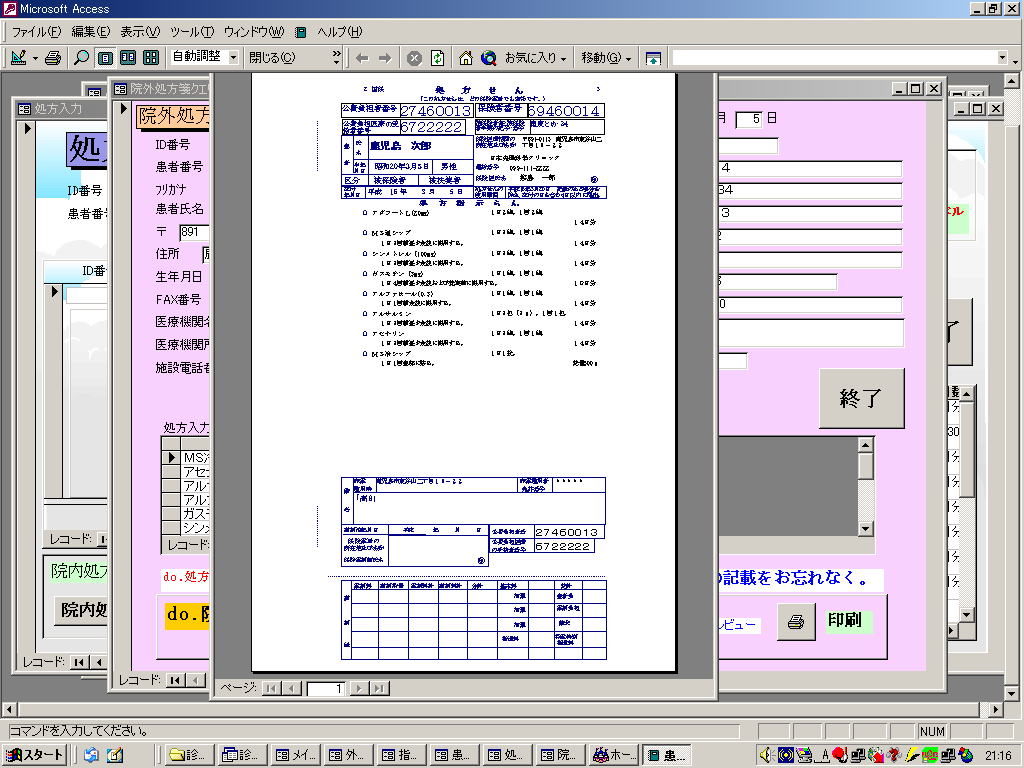Open the ファイル(F) menu
1024x768 pixels.
[x=37, y=31]
